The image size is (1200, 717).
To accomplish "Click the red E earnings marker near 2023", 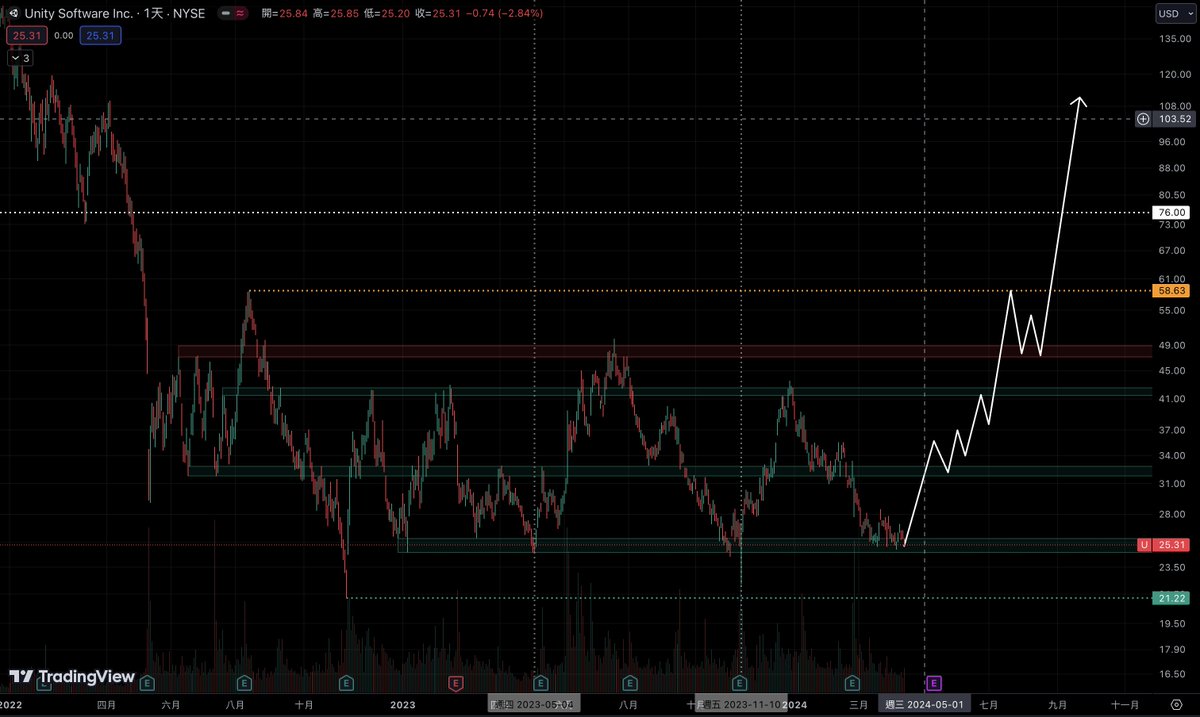I will point(455,683).
